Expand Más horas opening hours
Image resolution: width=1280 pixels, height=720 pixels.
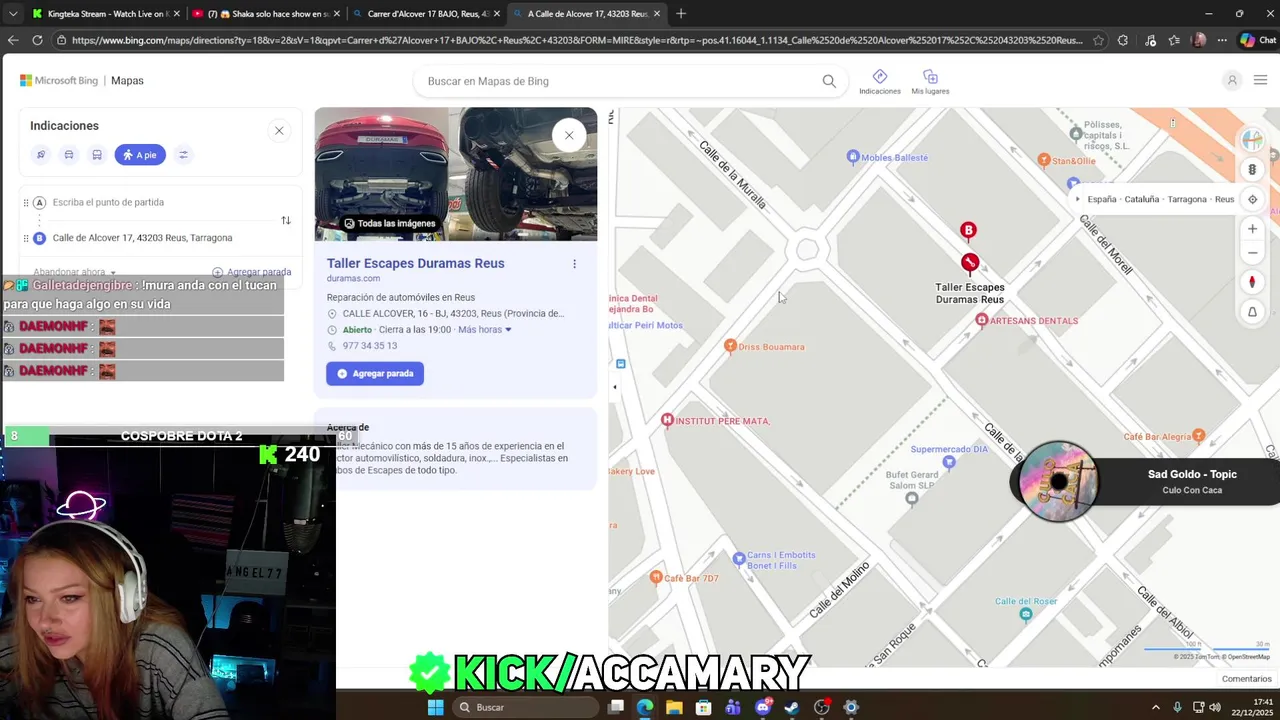(x=485, y=329)
